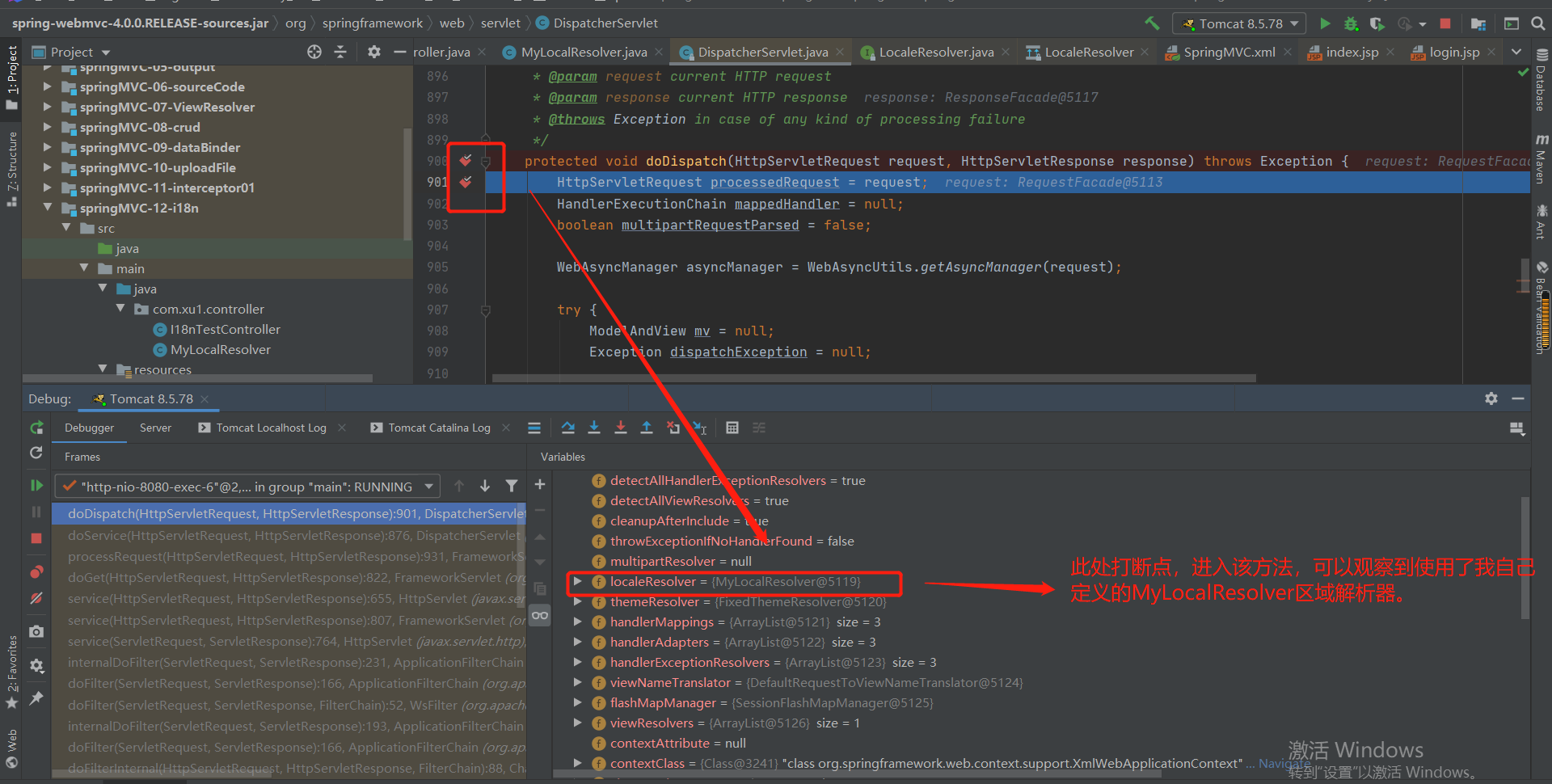Click the filter frames funnel icon
Screen dimensions: 1552x784
pos(512,486)
